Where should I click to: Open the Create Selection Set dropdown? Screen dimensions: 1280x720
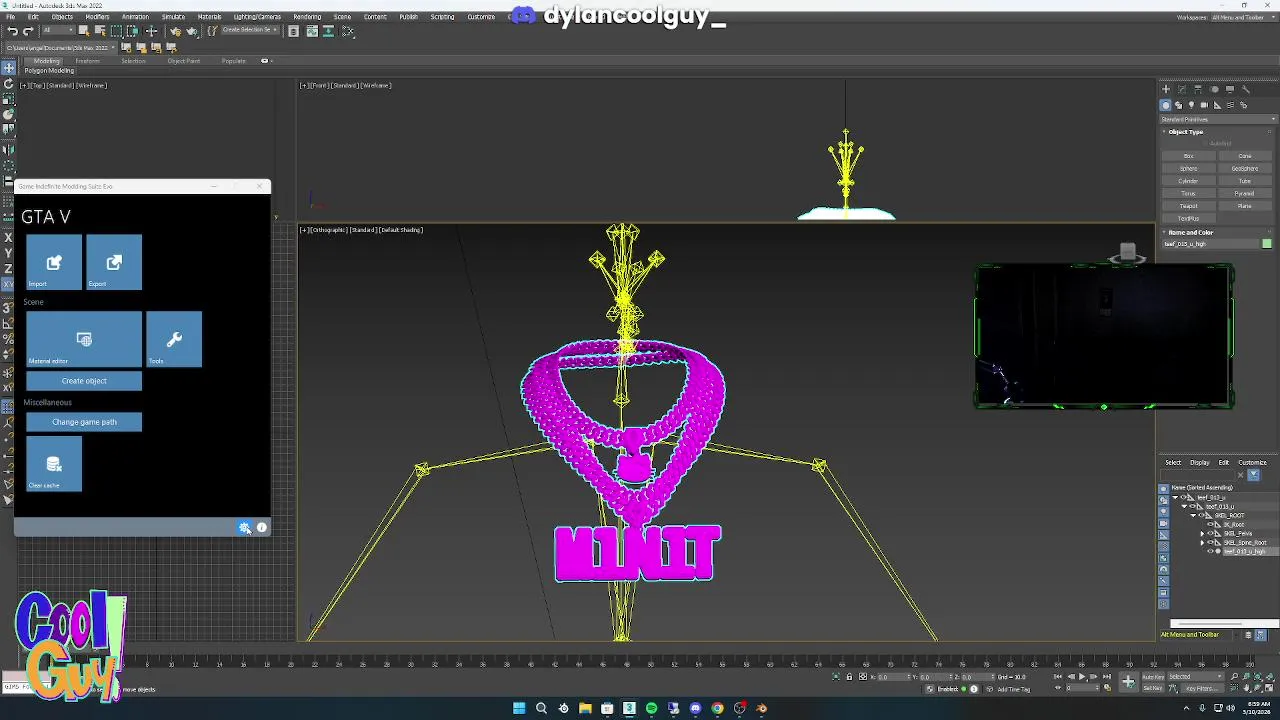(x=251, y=30)
